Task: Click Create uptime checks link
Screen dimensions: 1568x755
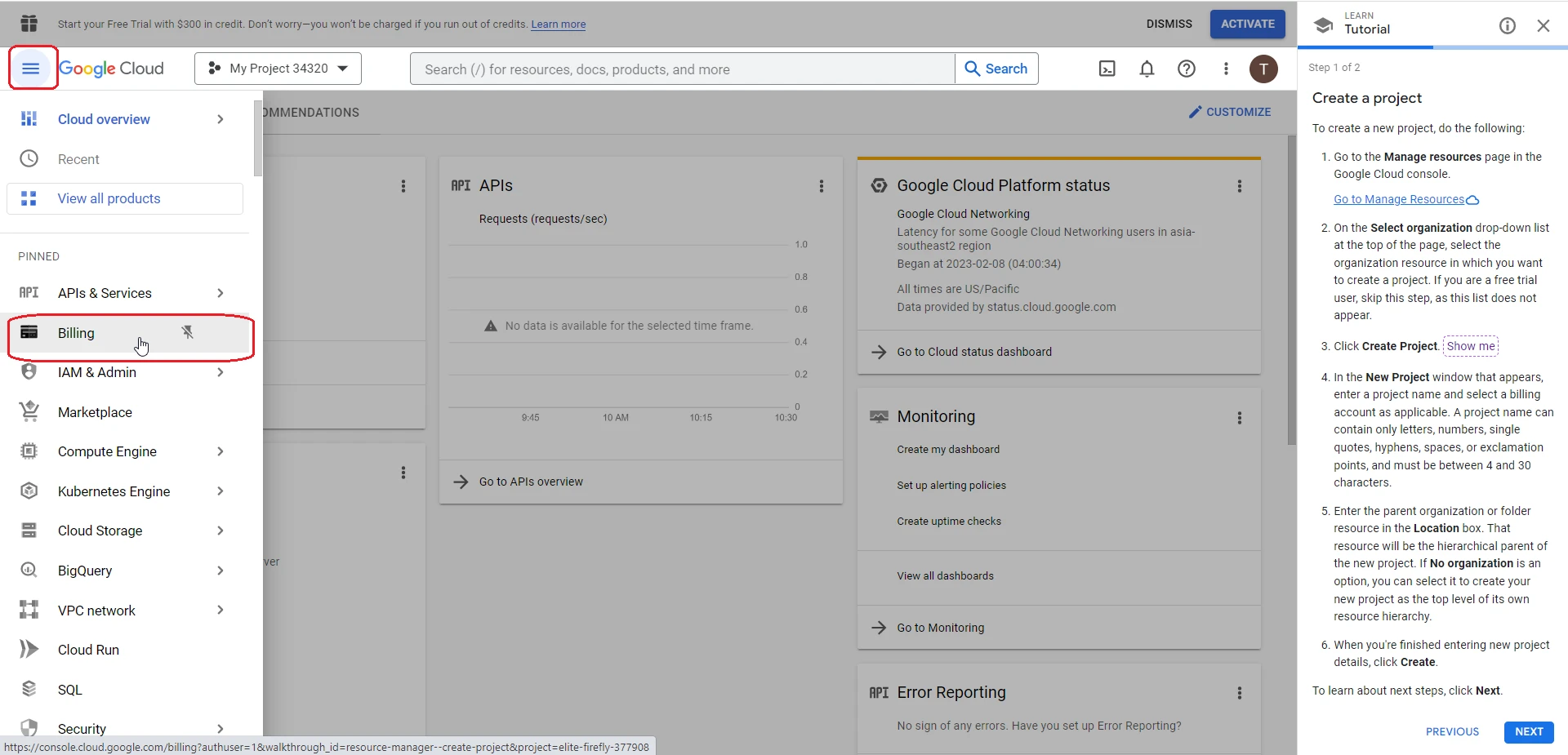Action: (x=949, y=522)
